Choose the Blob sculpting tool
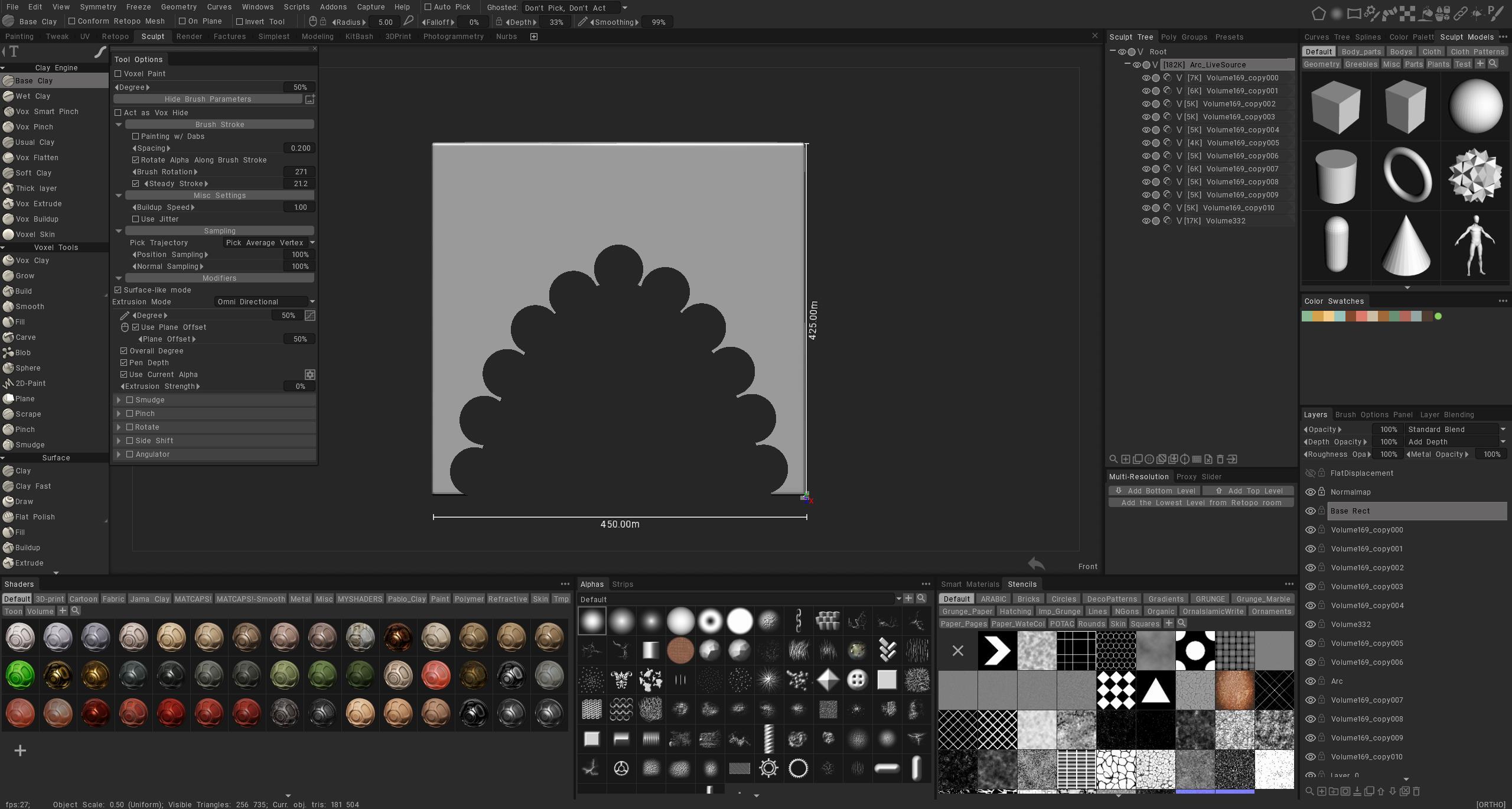This screenshot has width=1512, height=809. pos(23,353)
